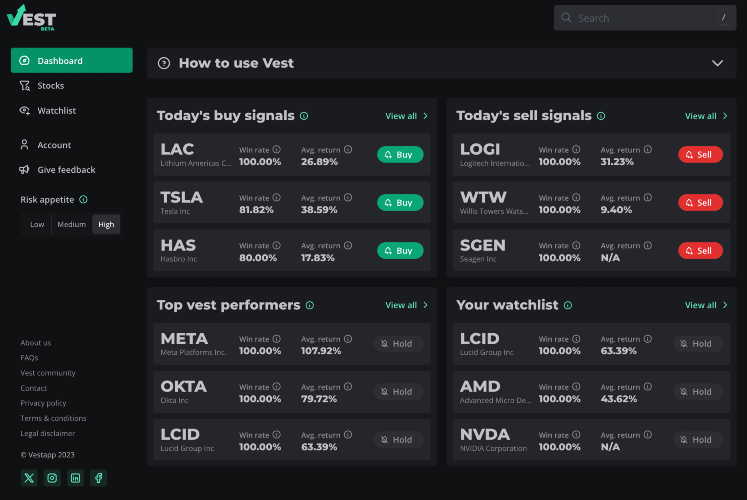
Task: Set risk appetite to Low
Action: 37,224
